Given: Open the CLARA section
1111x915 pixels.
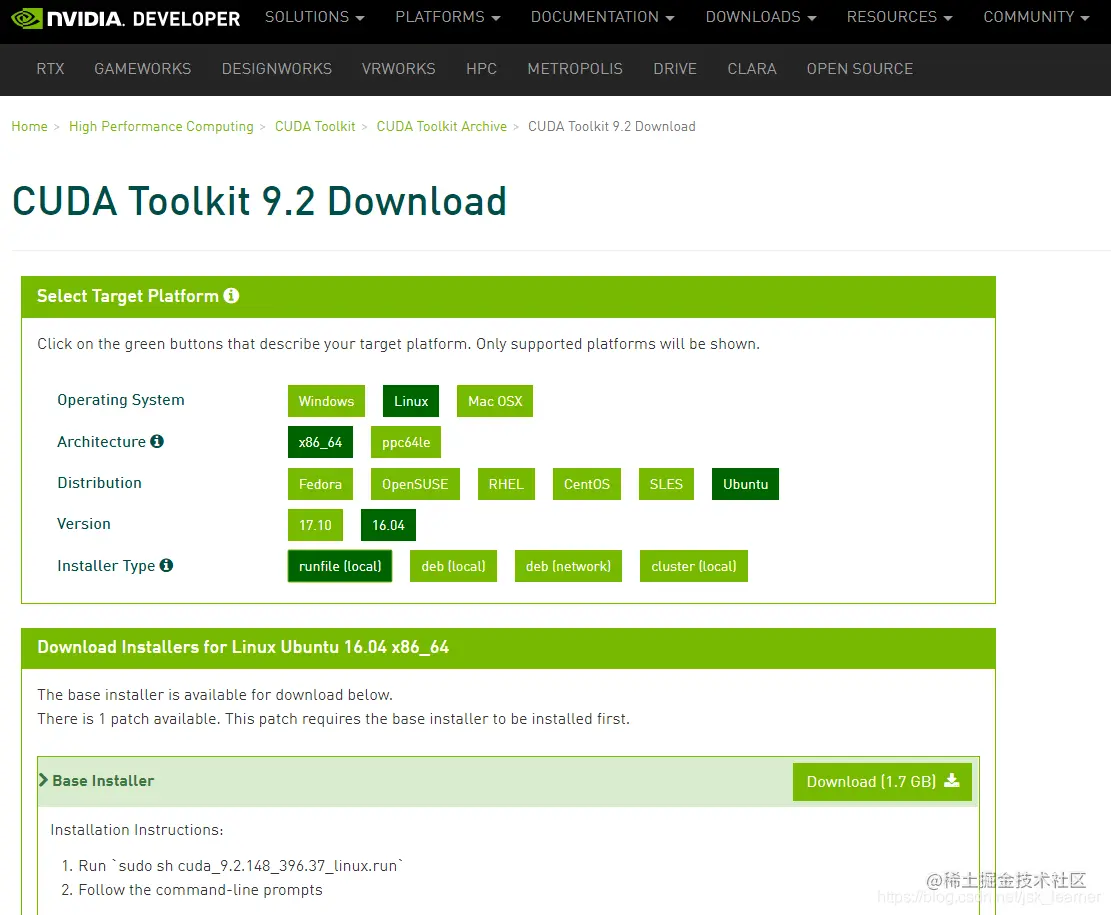Looking at the screenshot, I should [x=752, y=69].
